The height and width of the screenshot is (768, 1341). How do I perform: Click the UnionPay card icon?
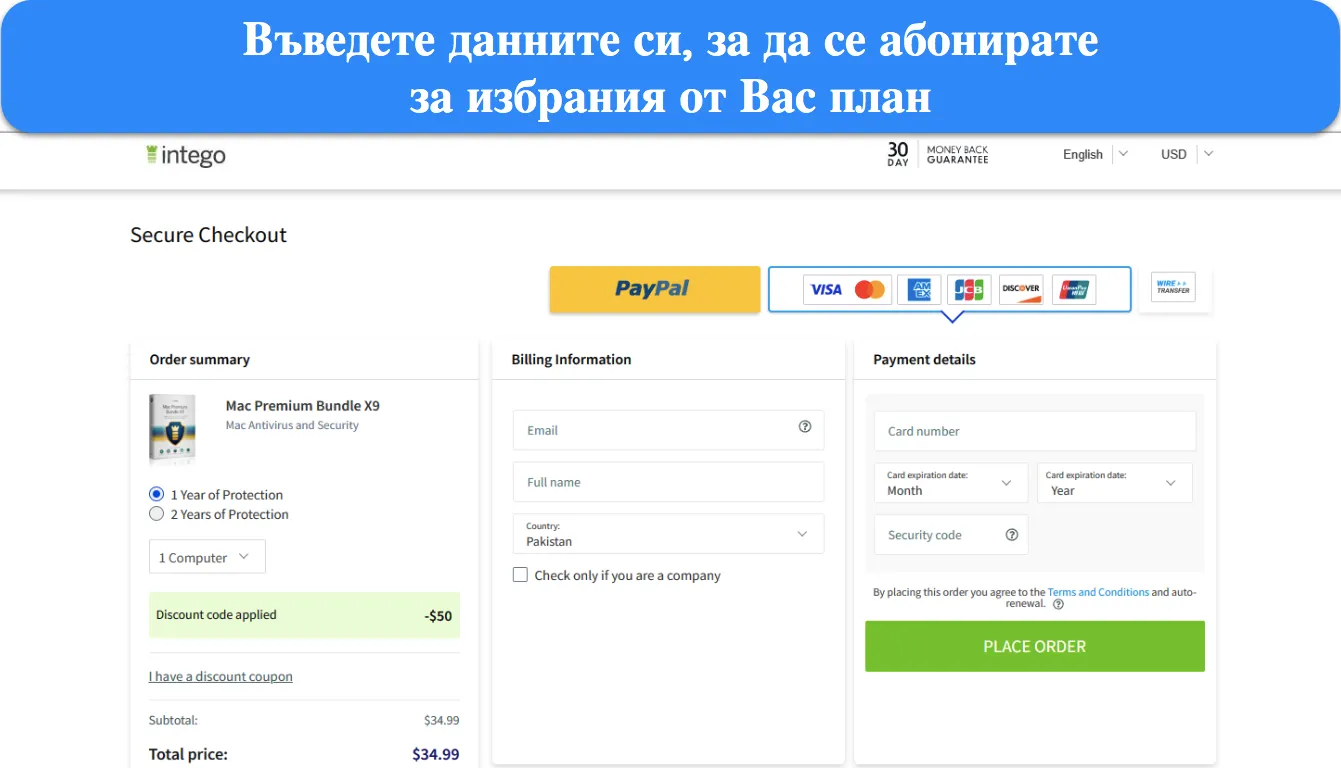pyautogui.click(x=1074, y=289)
